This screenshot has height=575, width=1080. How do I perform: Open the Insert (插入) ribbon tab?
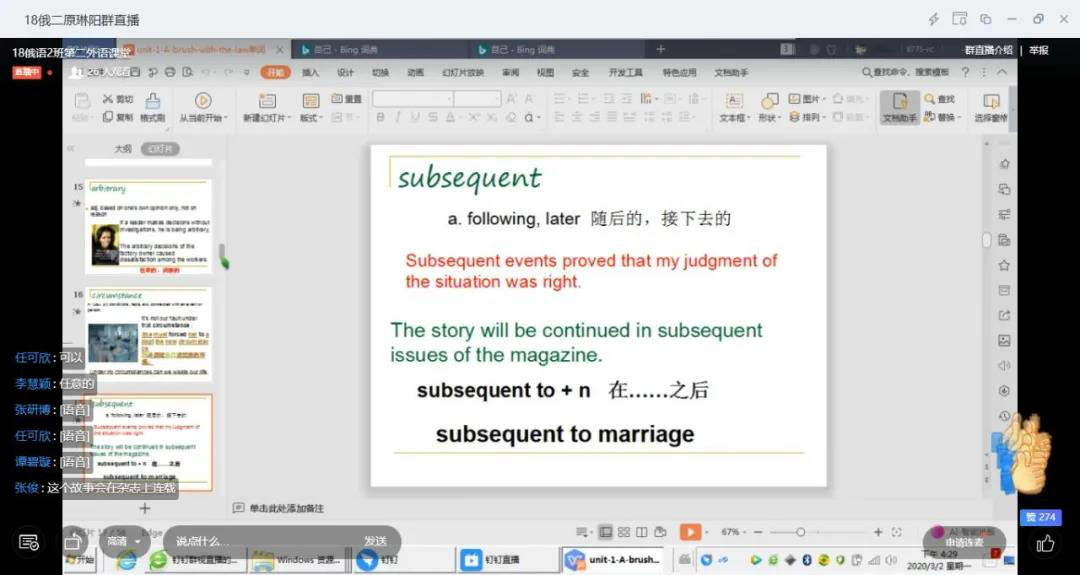tap(310, 73)
